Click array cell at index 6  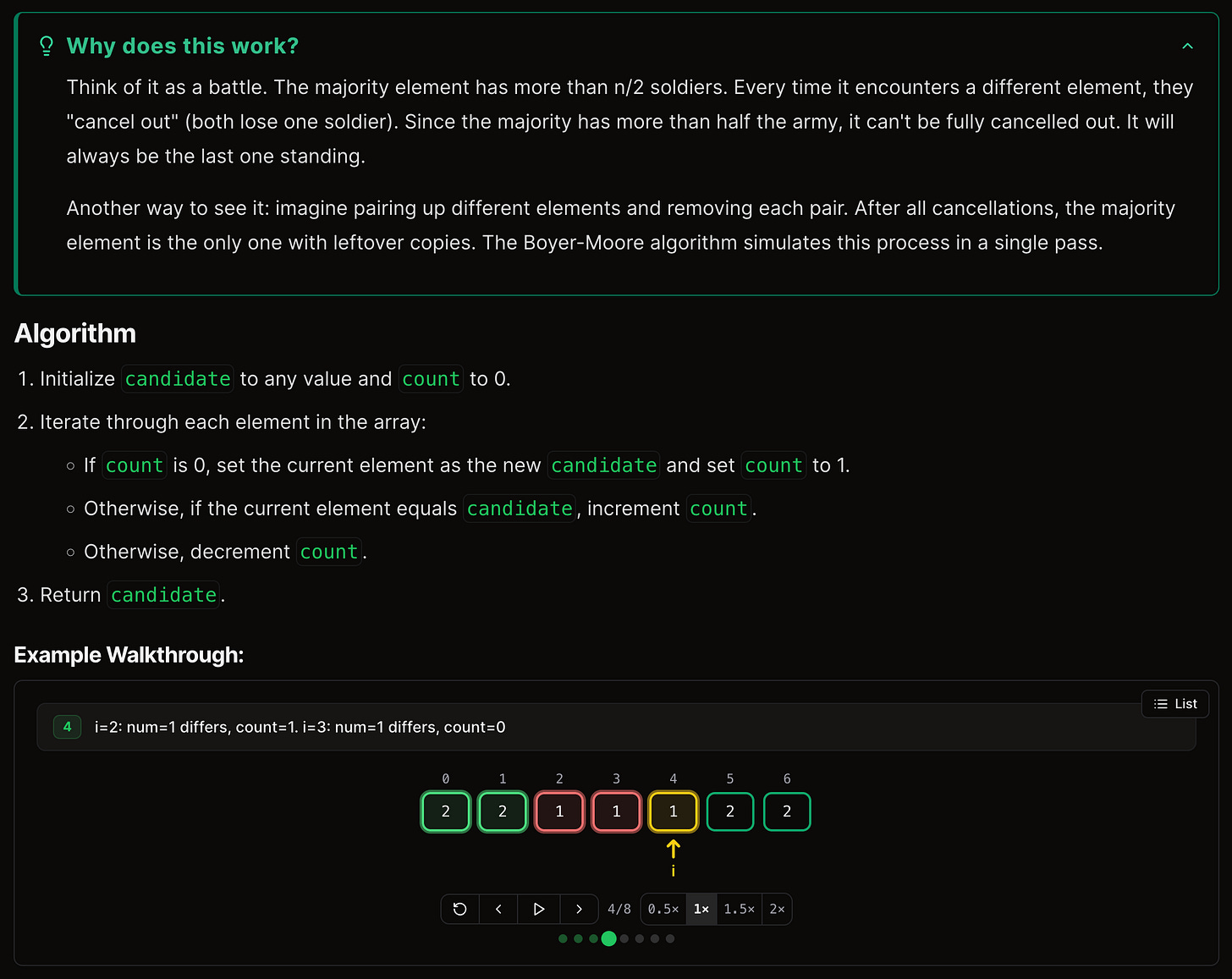tap(787, 811)
